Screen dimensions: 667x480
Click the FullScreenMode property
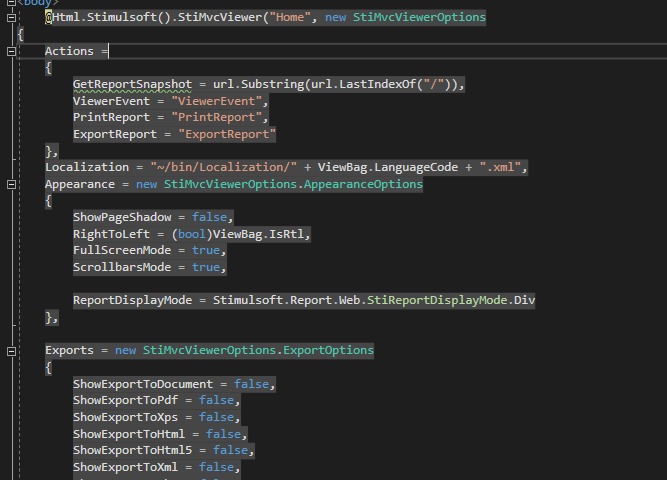(x=122, y=250)
